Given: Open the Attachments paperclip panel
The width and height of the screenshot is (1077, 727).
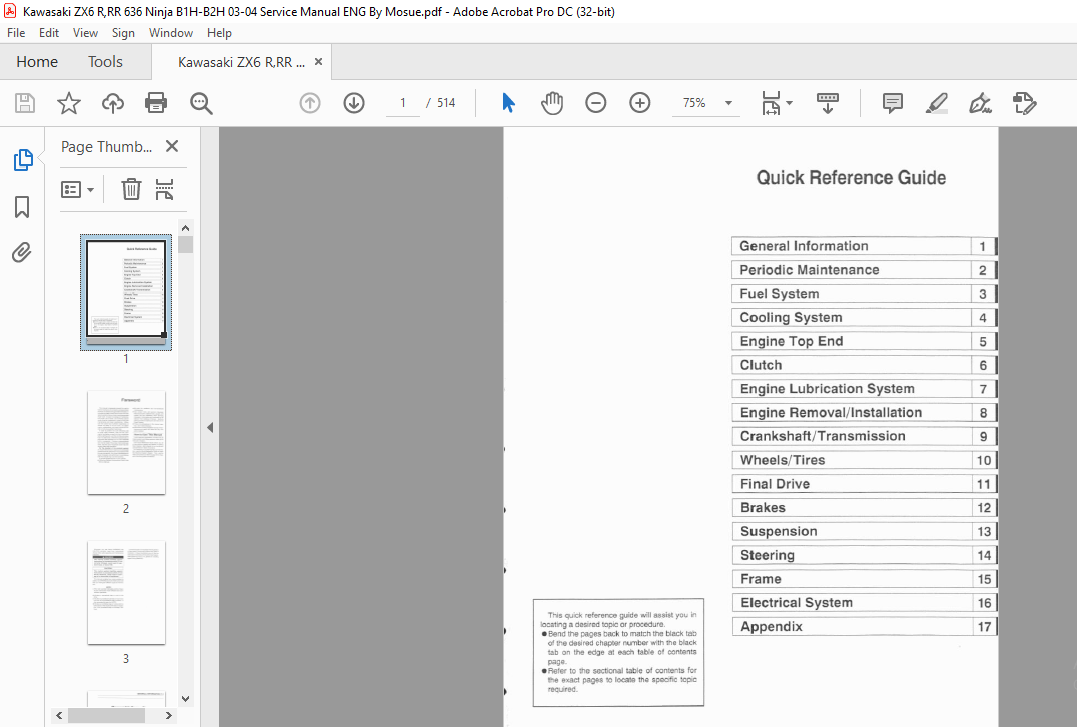Looking at the screenshot, I should tap(22, 252).
